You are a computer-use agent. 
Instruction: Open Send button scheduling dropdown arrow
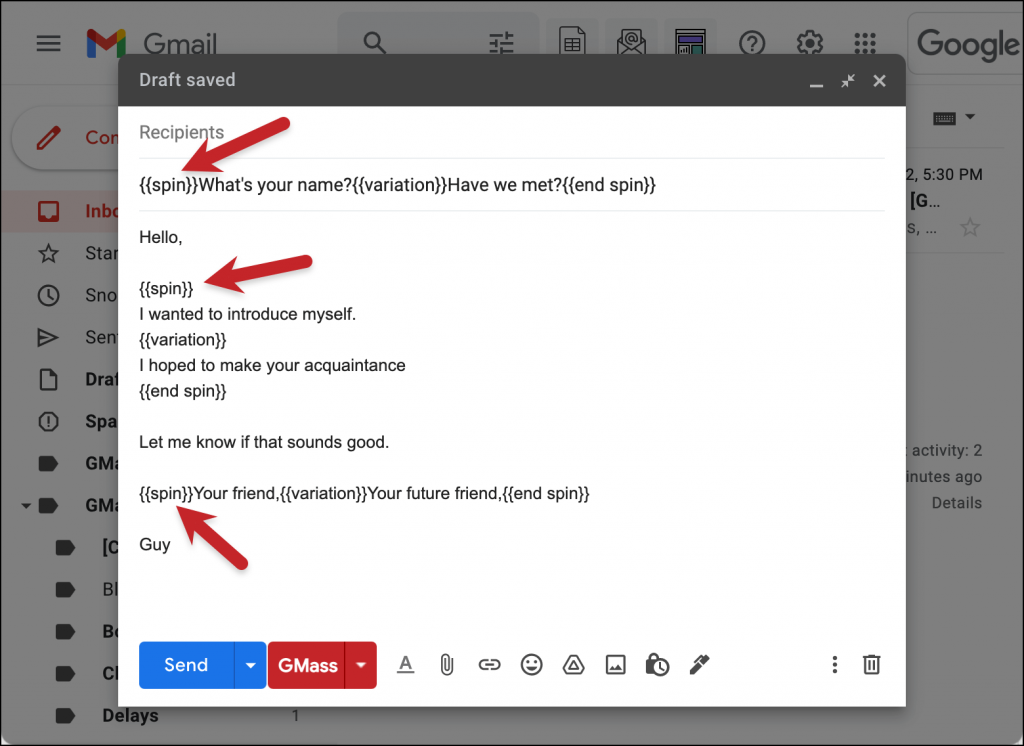tap(251, 664)
